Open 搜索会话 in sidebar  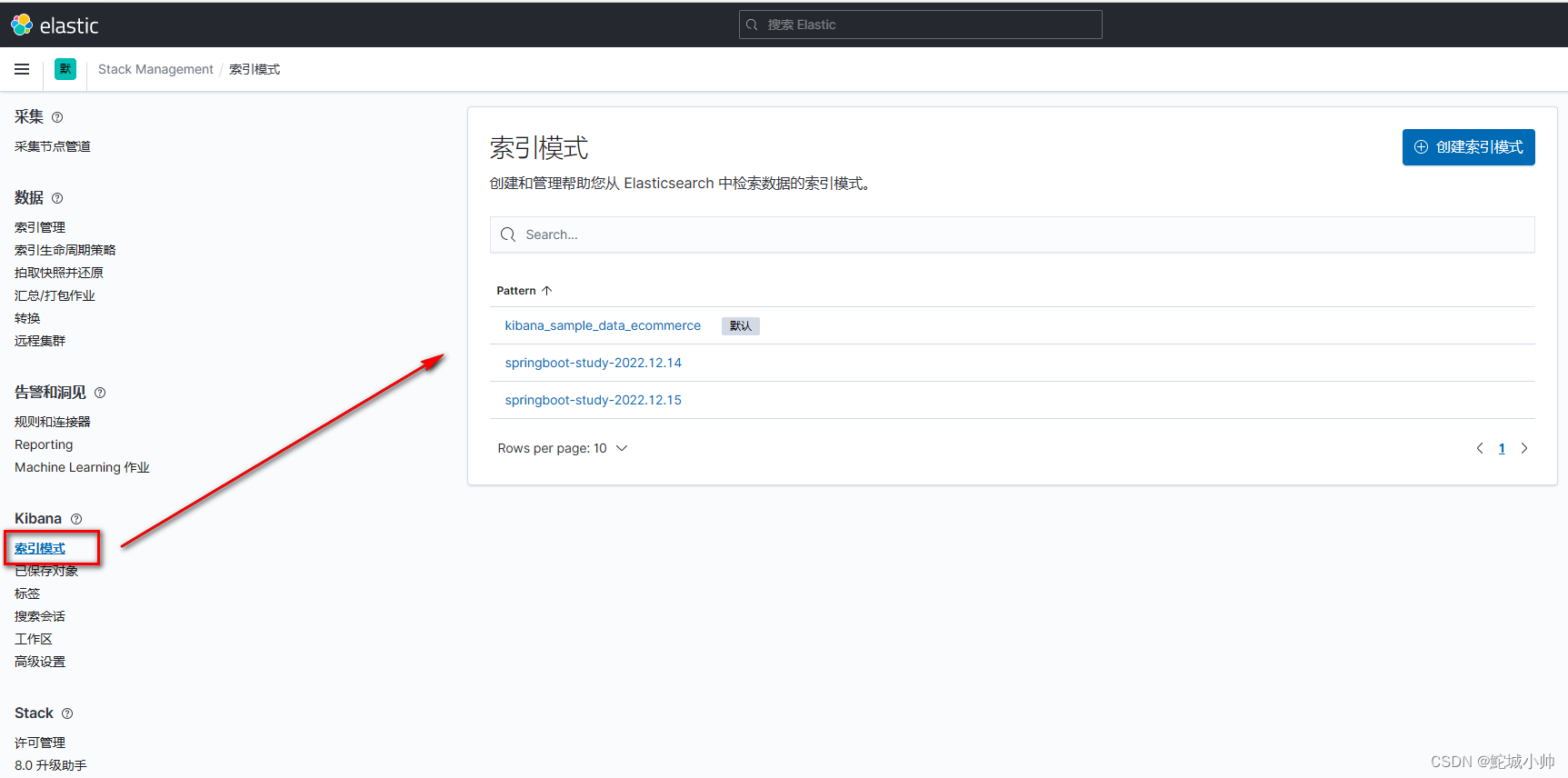pos(40,616)
